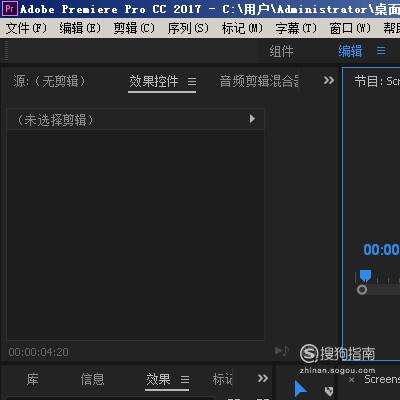Screen dimensions: 400x400
Task: Open the 标记(M) menu
Action: pyautogui.click(x=242, y=28)
